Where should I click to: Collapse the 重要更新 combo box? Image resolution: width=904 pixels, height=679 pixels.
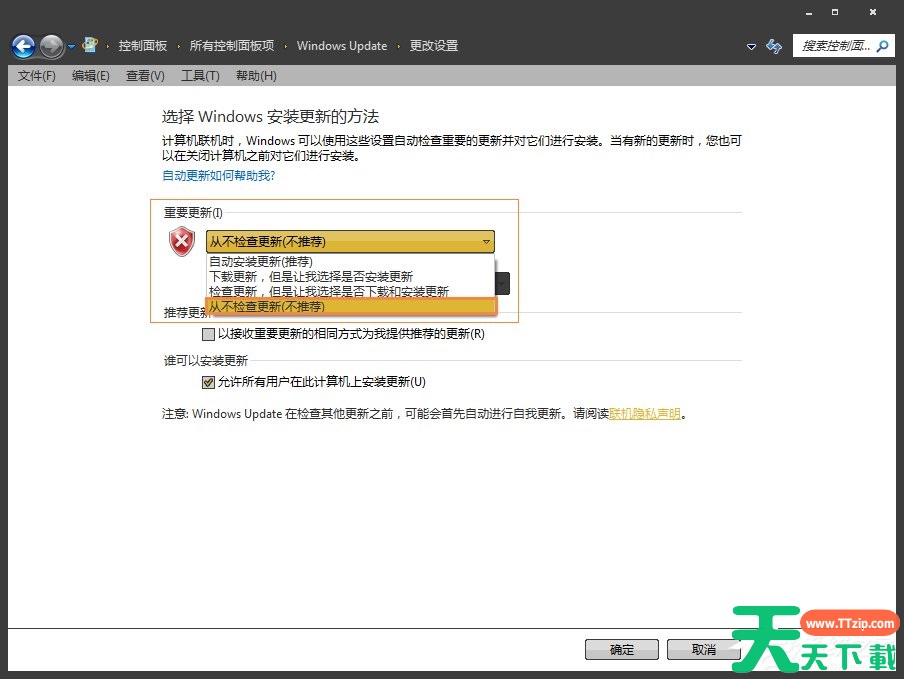pyautogui.click(x=350, y=242)
